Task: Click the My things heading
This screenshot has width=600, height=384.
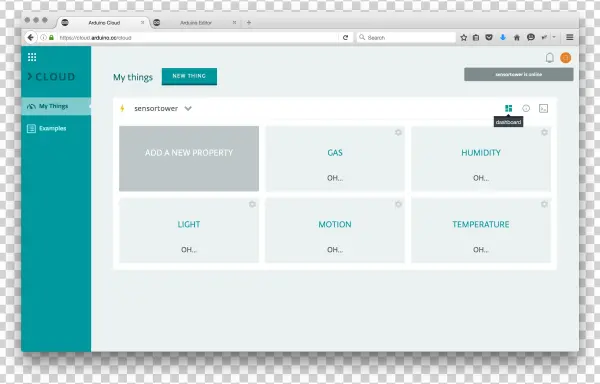Action: (x=133, y=77)
